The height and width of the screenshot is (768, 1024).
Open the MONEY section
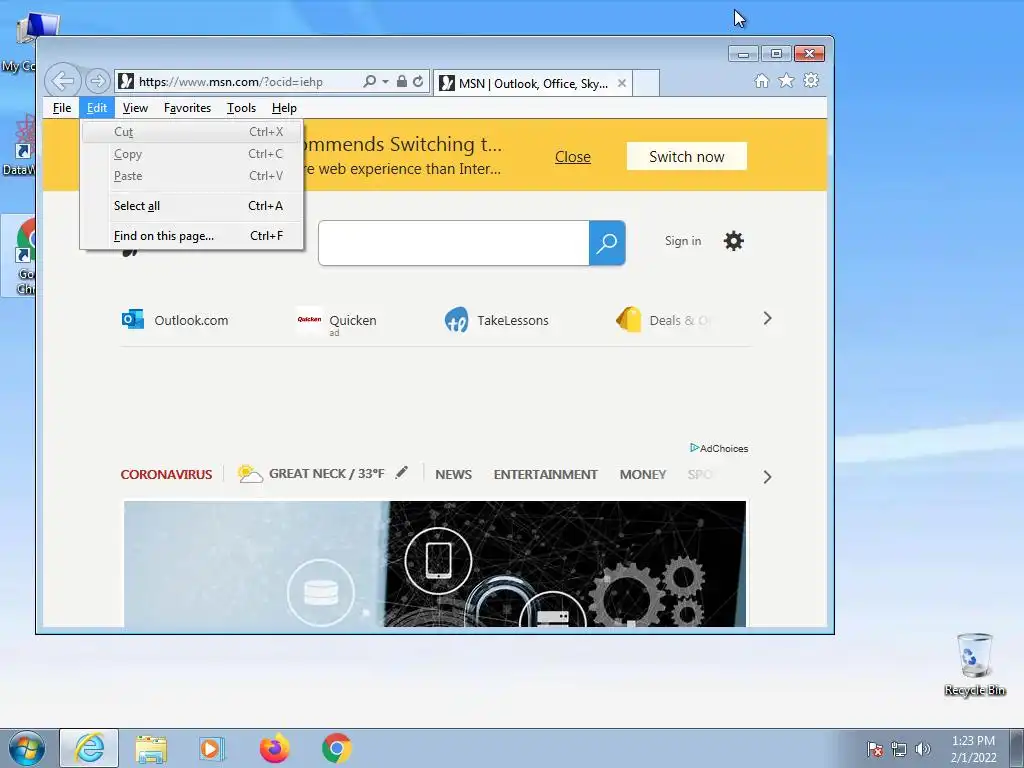coord(643,475)
